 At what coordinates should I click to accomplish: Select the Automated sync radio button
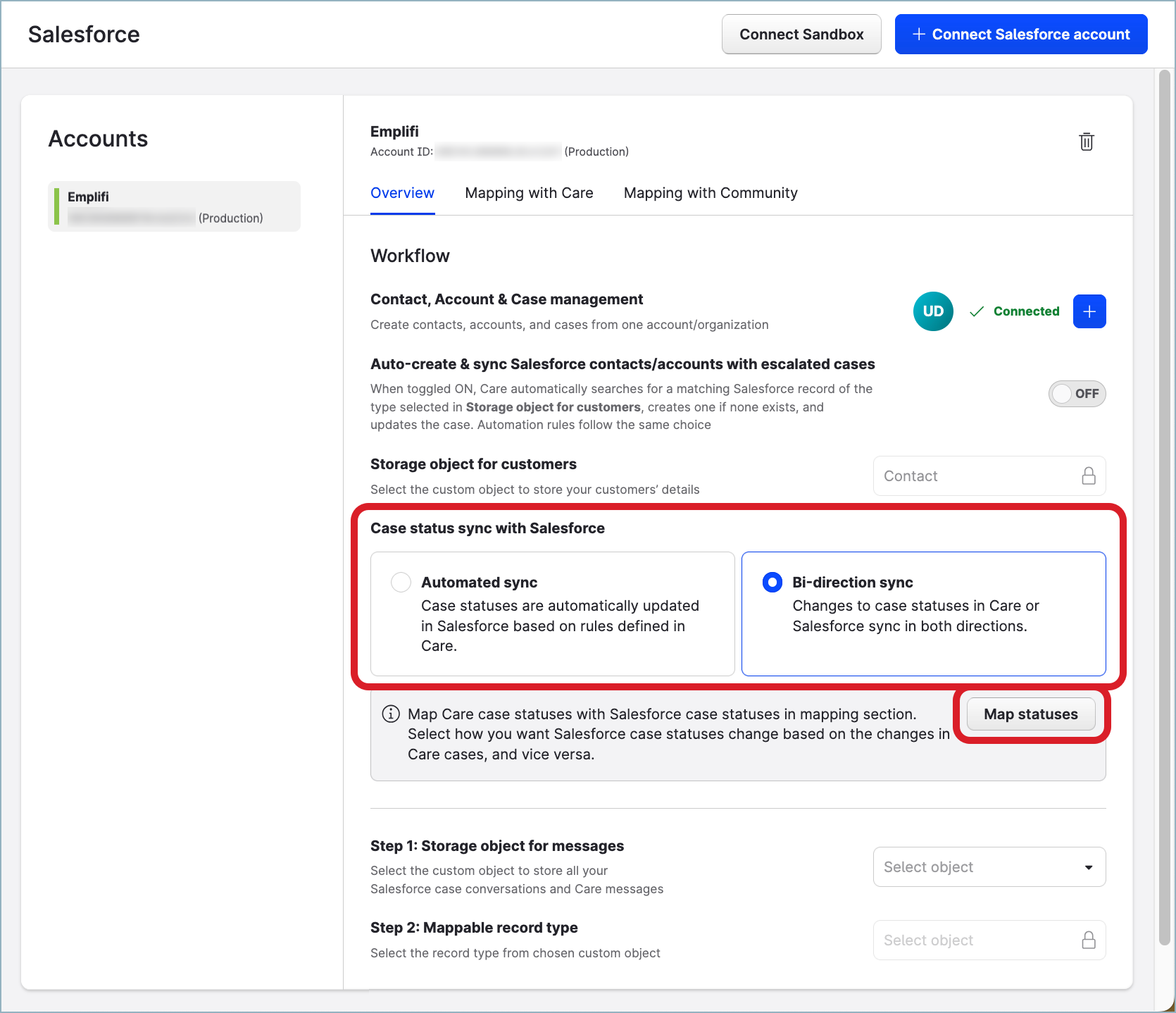click(401, 583)
